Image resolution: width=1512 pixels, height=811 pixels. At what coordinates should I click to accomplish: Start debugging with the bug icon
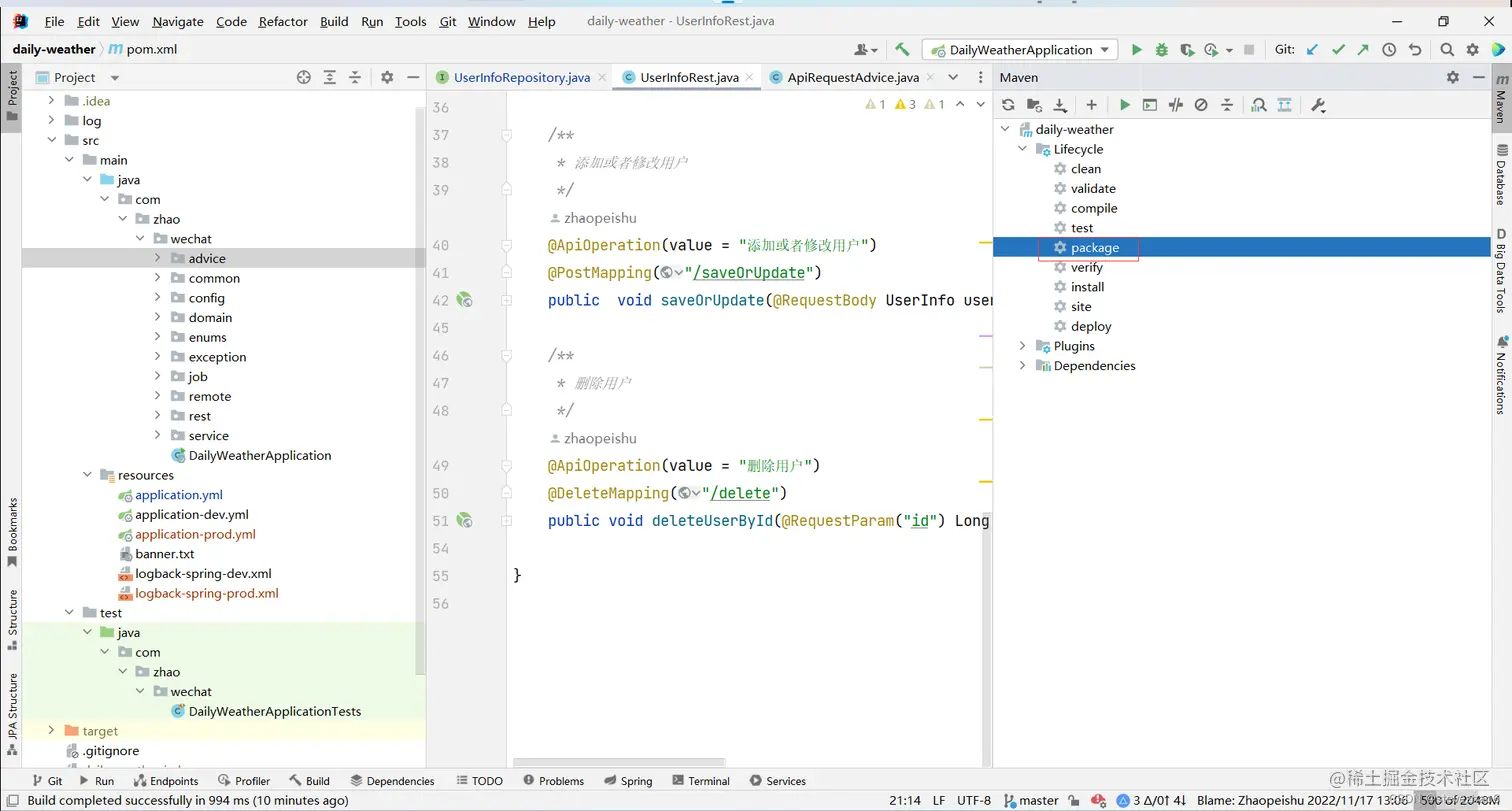click(1161, 49)
